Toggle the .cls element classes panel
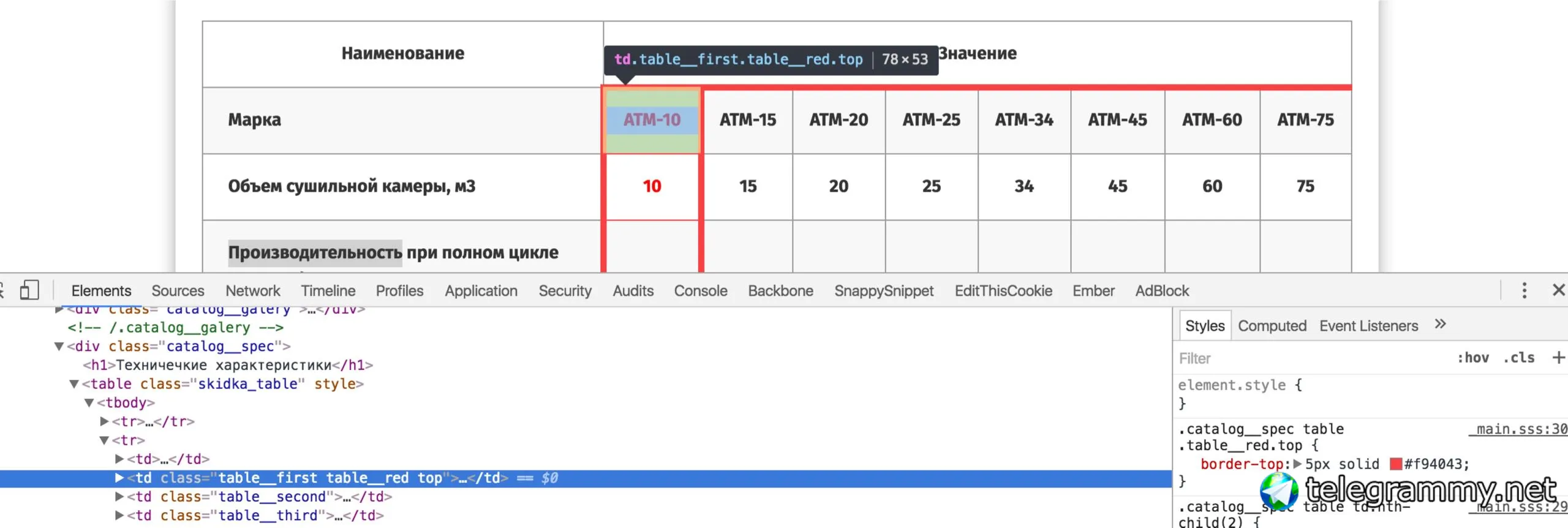This screenshot has width=1568, height=528. (x=1519, y=358)
